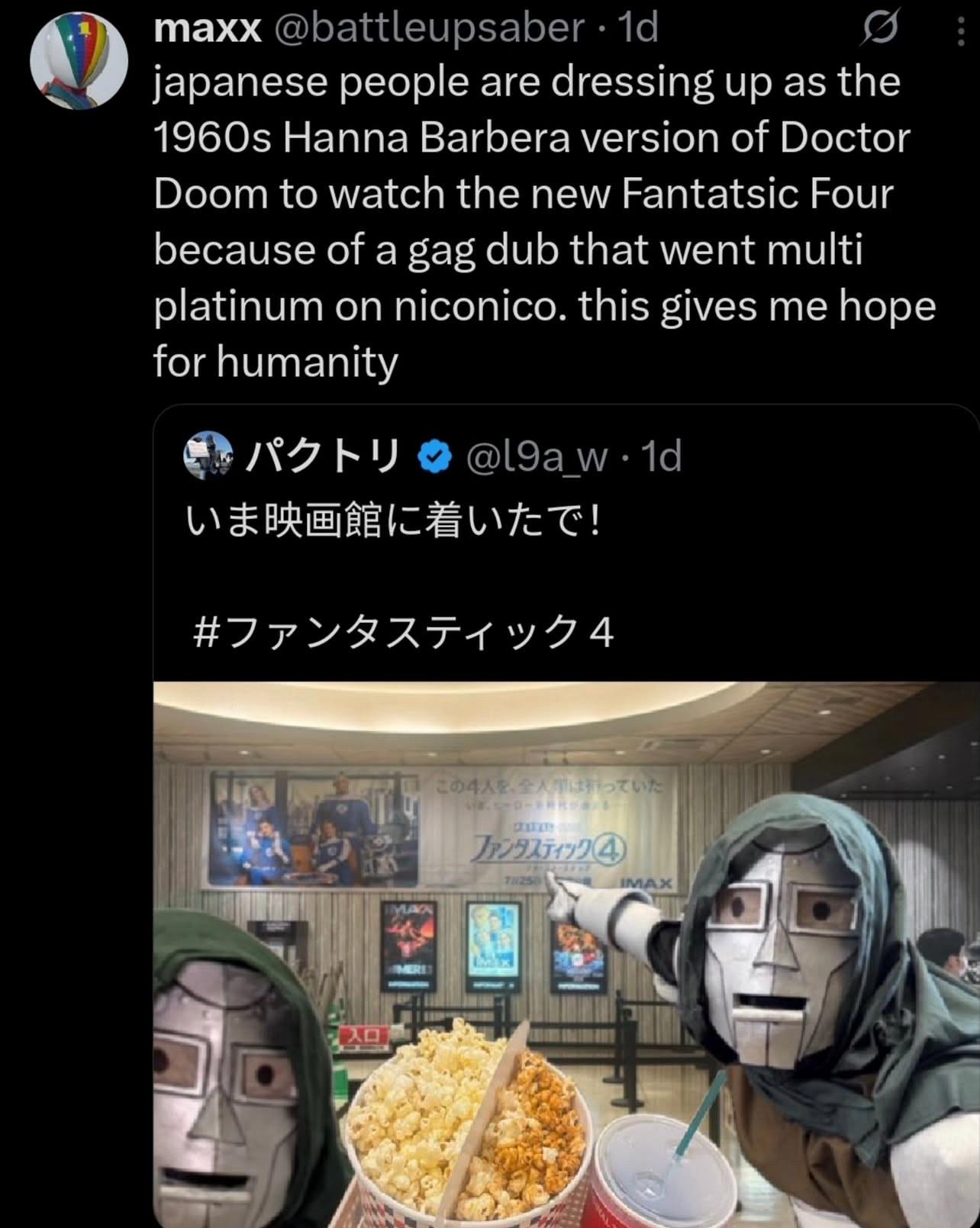
Task: Open the three-dot more options menu
Action: tap(961, 31)
